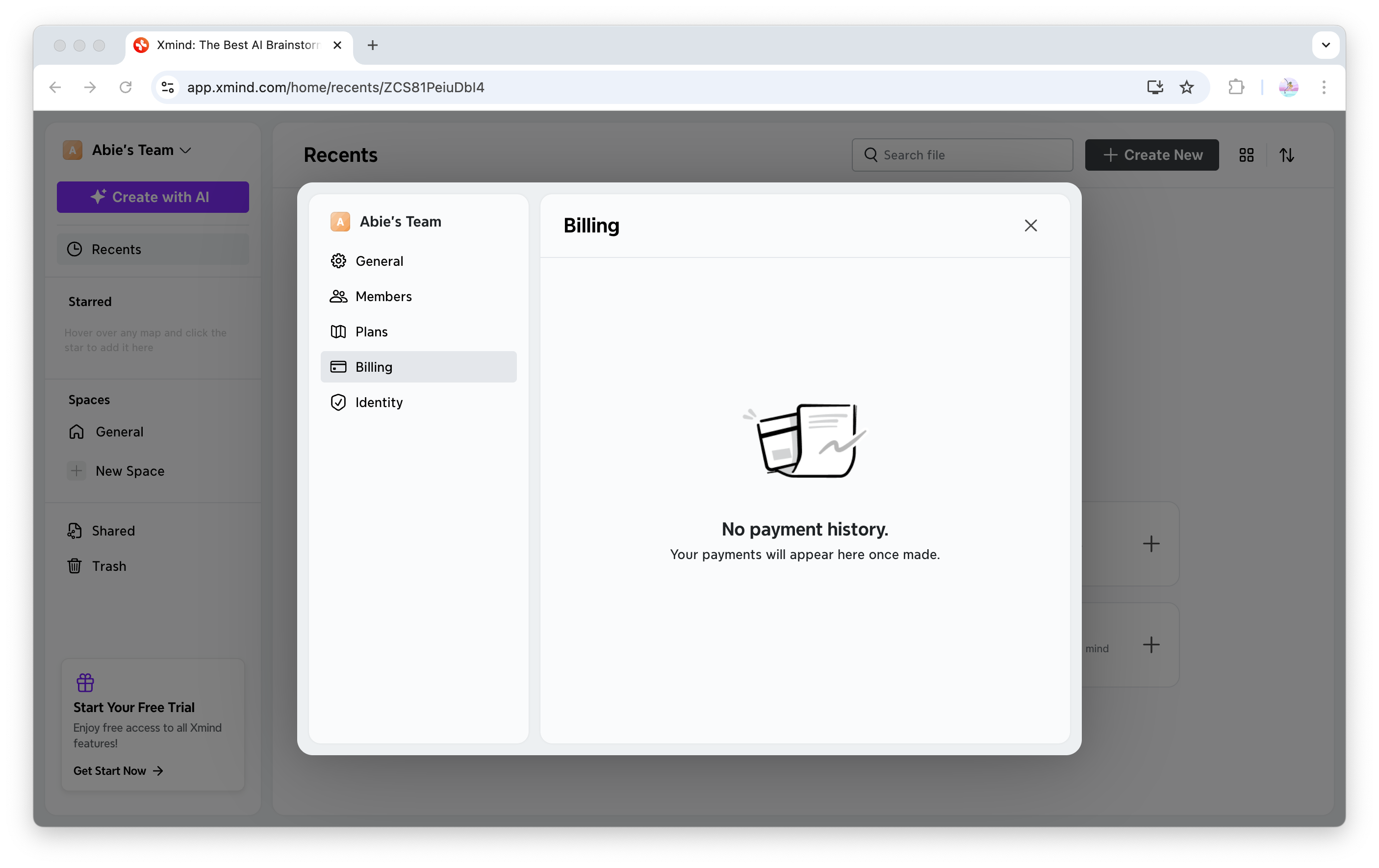Screen dimensions: 1379x868
Task: Click the Recents page title
Action: point(340,154)
